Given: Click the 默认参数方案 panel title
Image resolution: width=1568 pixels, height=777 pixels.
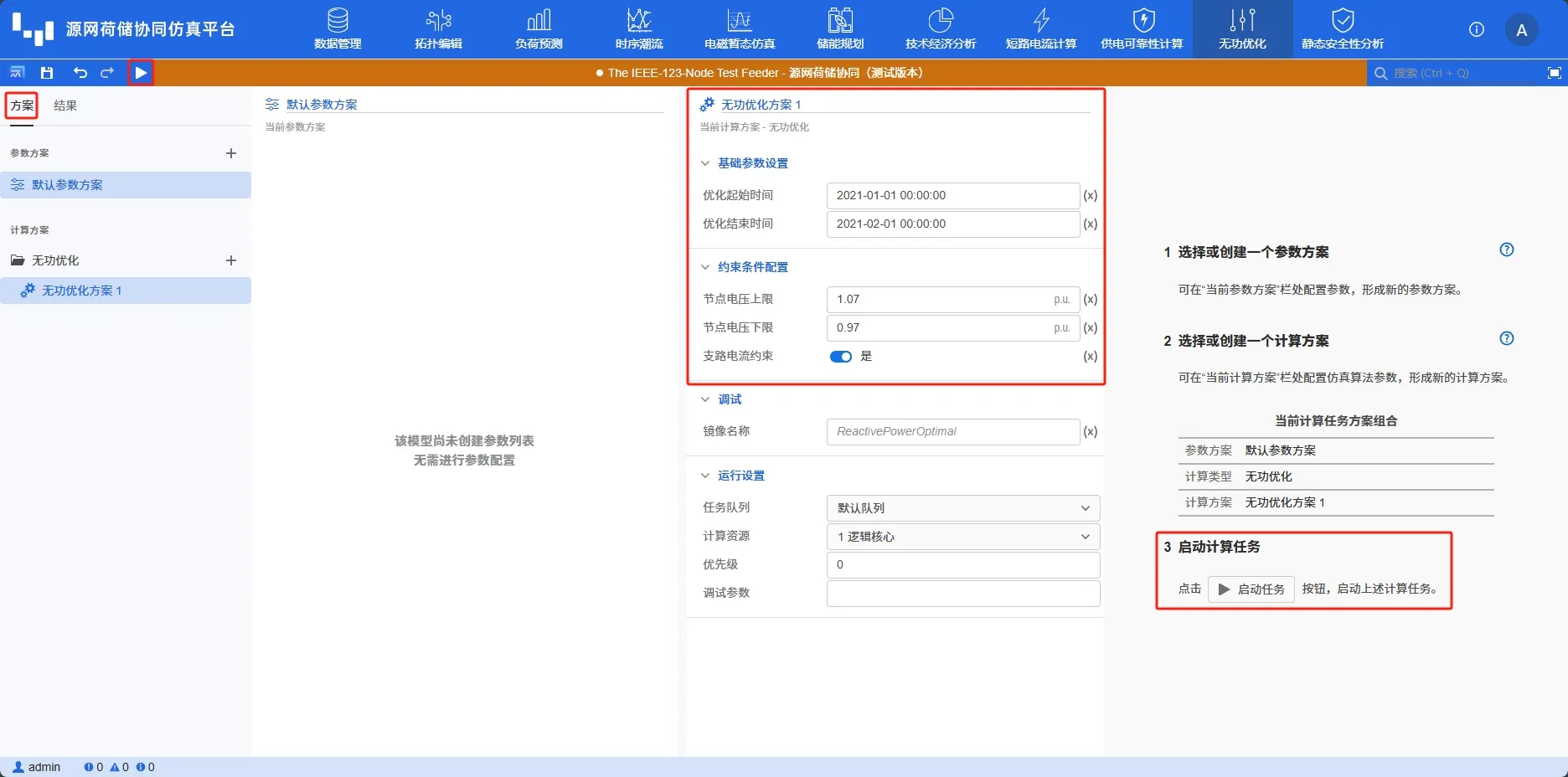Looking at the screenshot, I should (322, 105).
